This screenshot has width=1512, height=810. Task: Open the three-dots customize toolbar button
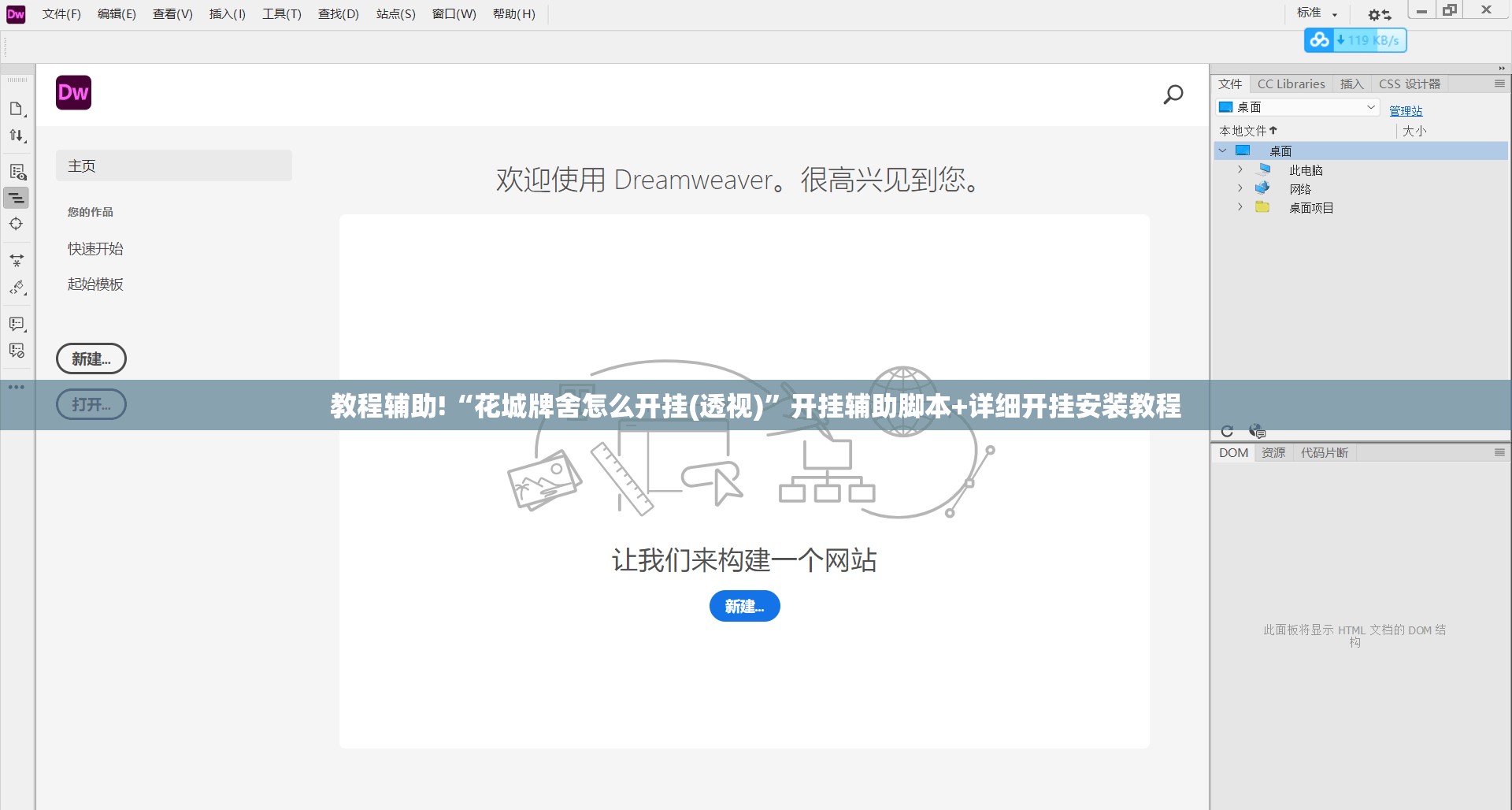[17, 387]
